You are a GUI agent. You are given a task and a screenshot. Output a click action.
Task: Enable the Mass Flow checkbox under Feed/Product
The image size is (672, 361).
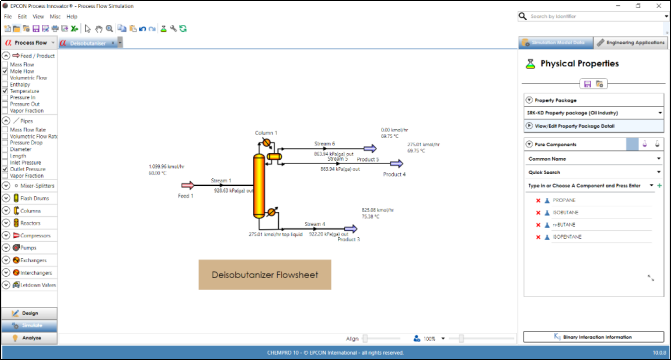5,64
